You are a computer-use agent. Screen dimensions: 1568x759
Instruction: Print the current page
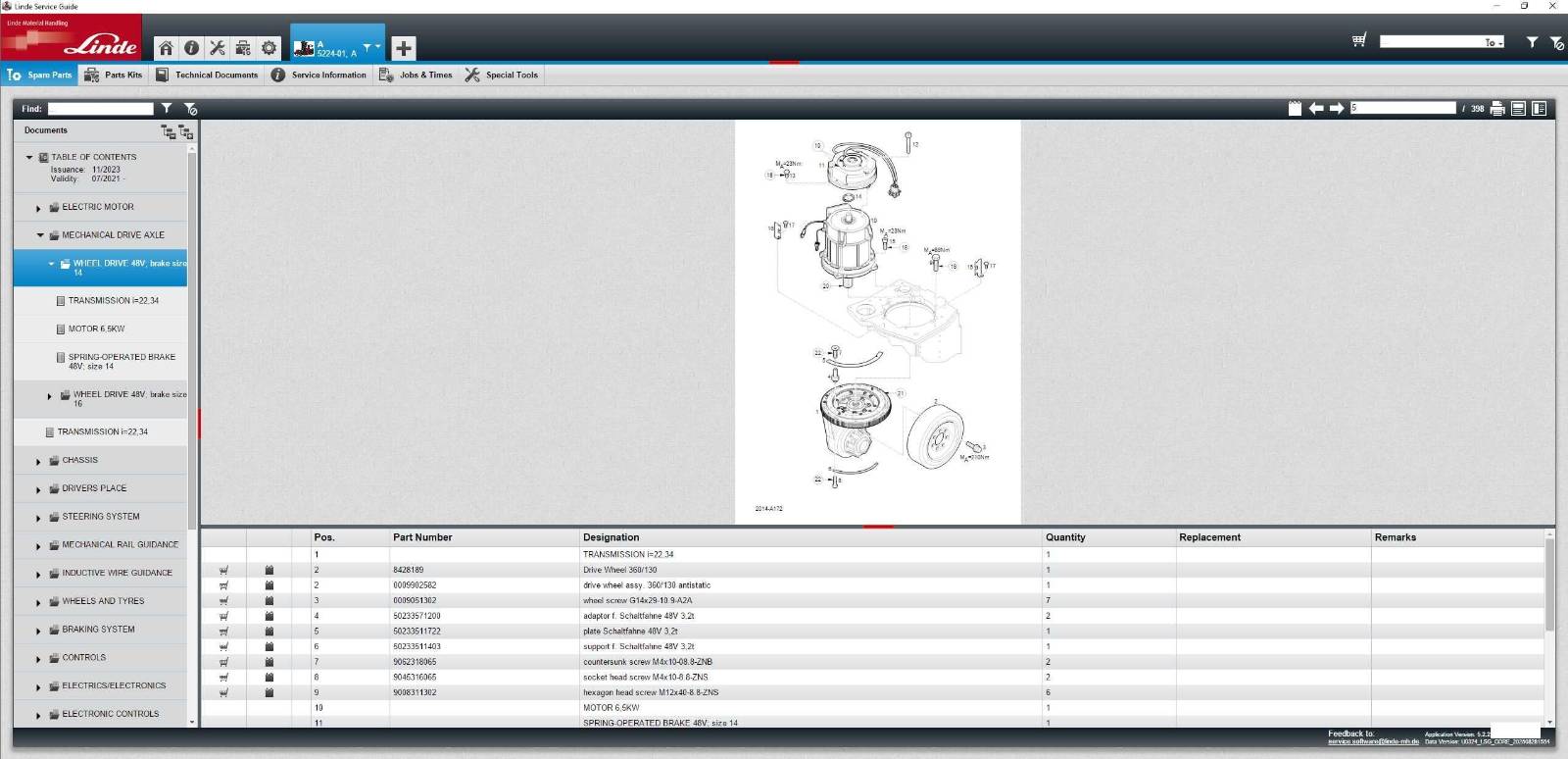click(x=1497, y=109)
